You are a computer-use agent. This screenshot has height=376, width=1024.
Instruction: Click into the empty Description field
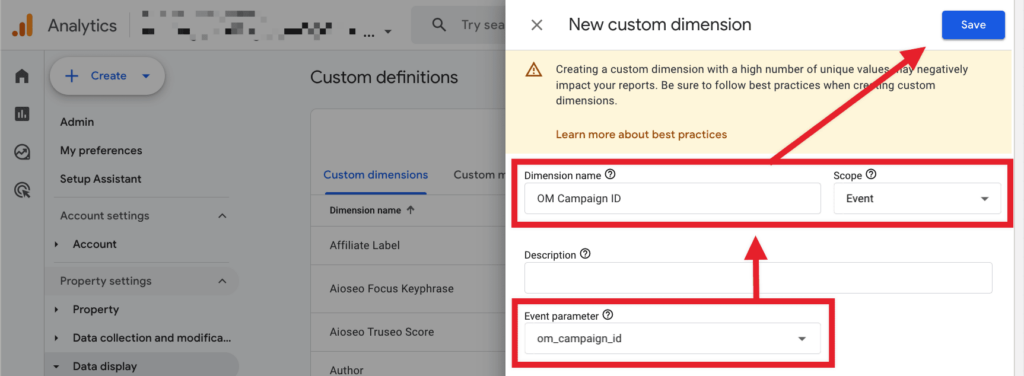[x=758, y=277]
